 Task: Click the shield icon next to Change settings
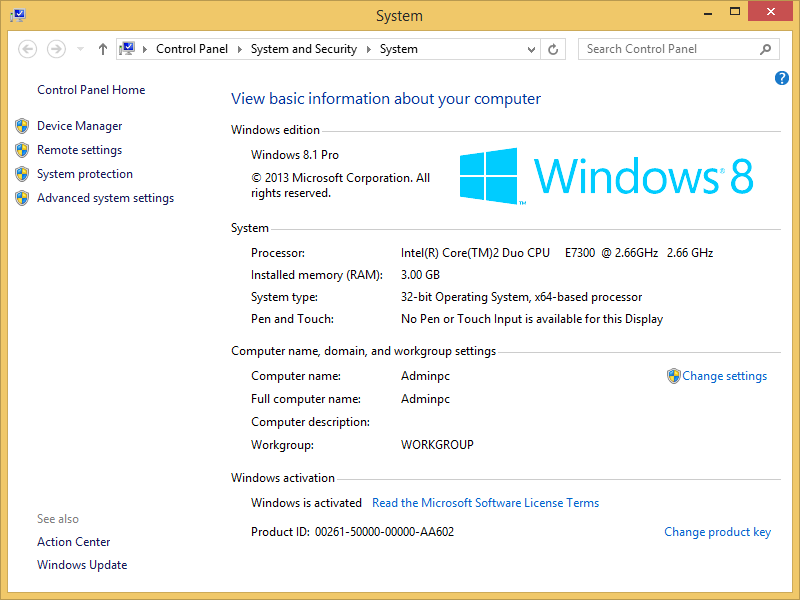673,376
